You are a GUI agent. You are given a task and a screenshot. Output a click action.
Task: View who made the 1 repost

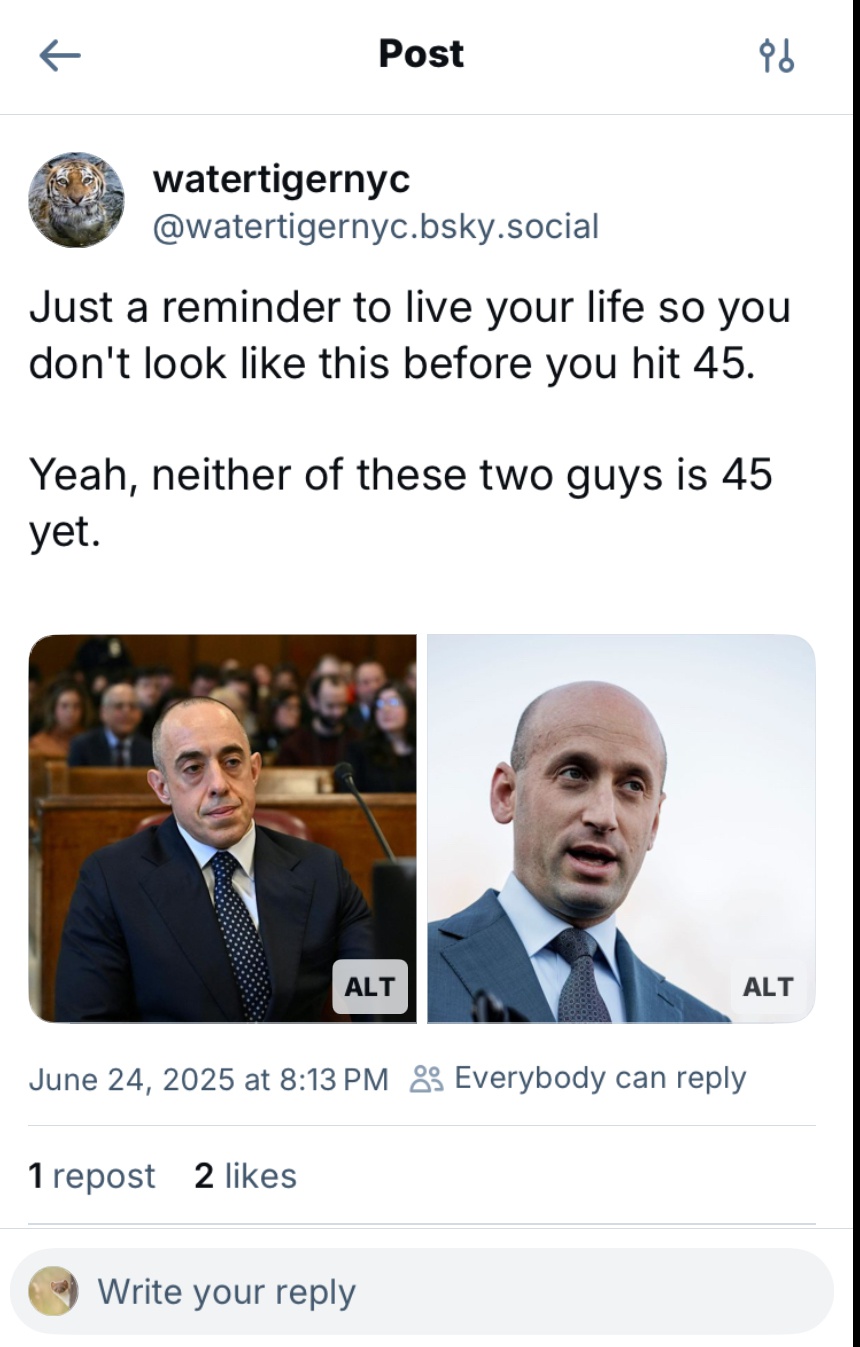[92, 1176]
